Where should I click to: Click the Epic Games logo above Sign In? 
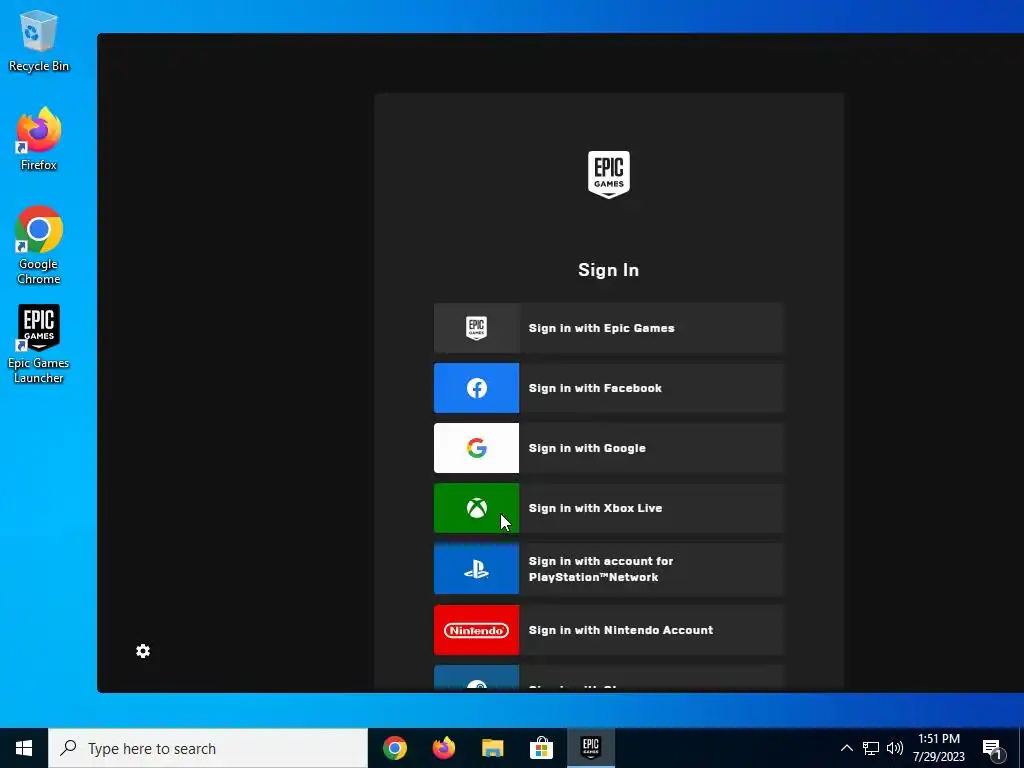pos(609,174)
